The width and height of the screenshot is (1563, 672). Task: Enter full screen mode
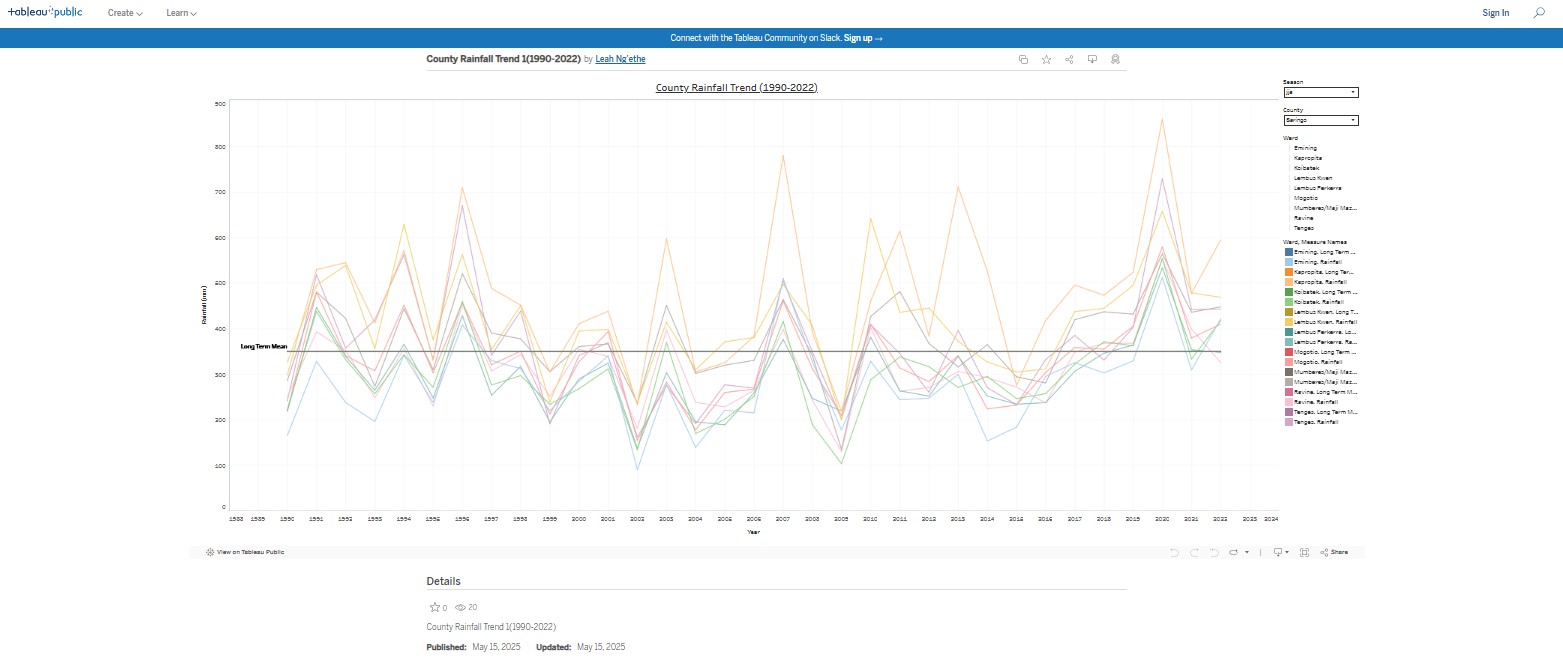1303,551
